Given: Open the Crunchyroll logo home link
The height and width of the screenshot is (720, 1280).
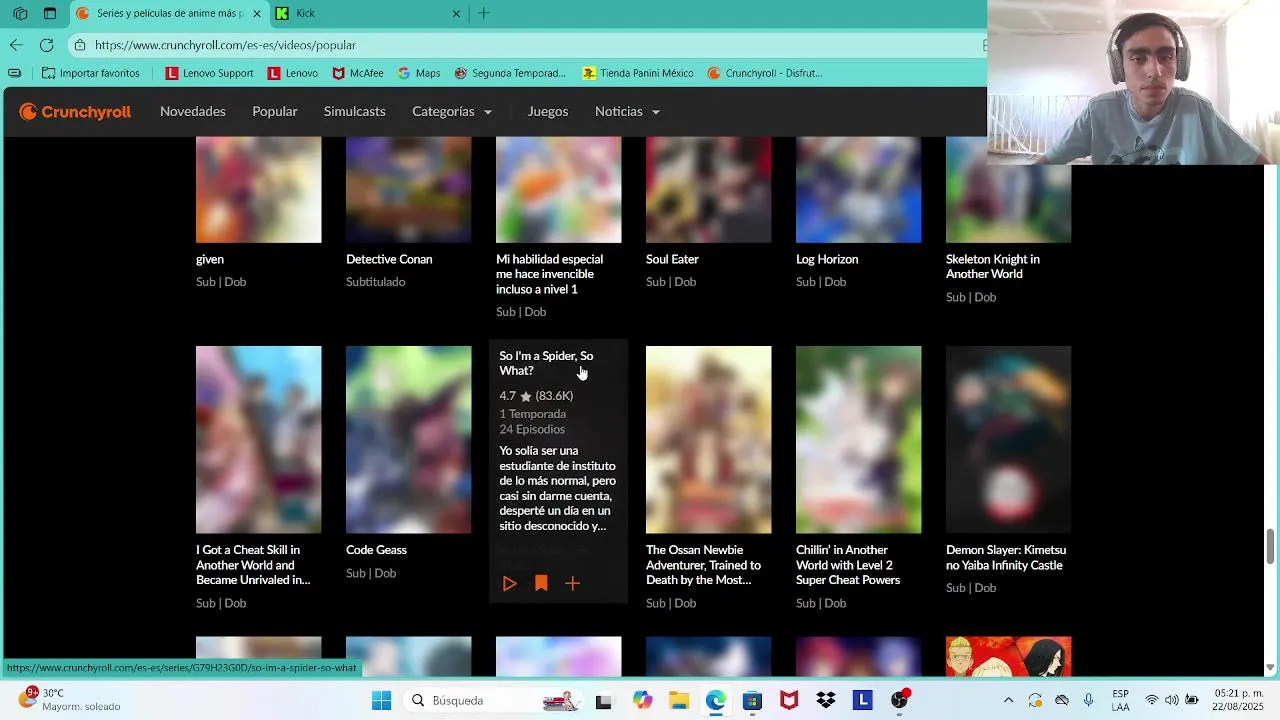Looking at the screenshot, I should pyautogui.click(x=75, y=112).
